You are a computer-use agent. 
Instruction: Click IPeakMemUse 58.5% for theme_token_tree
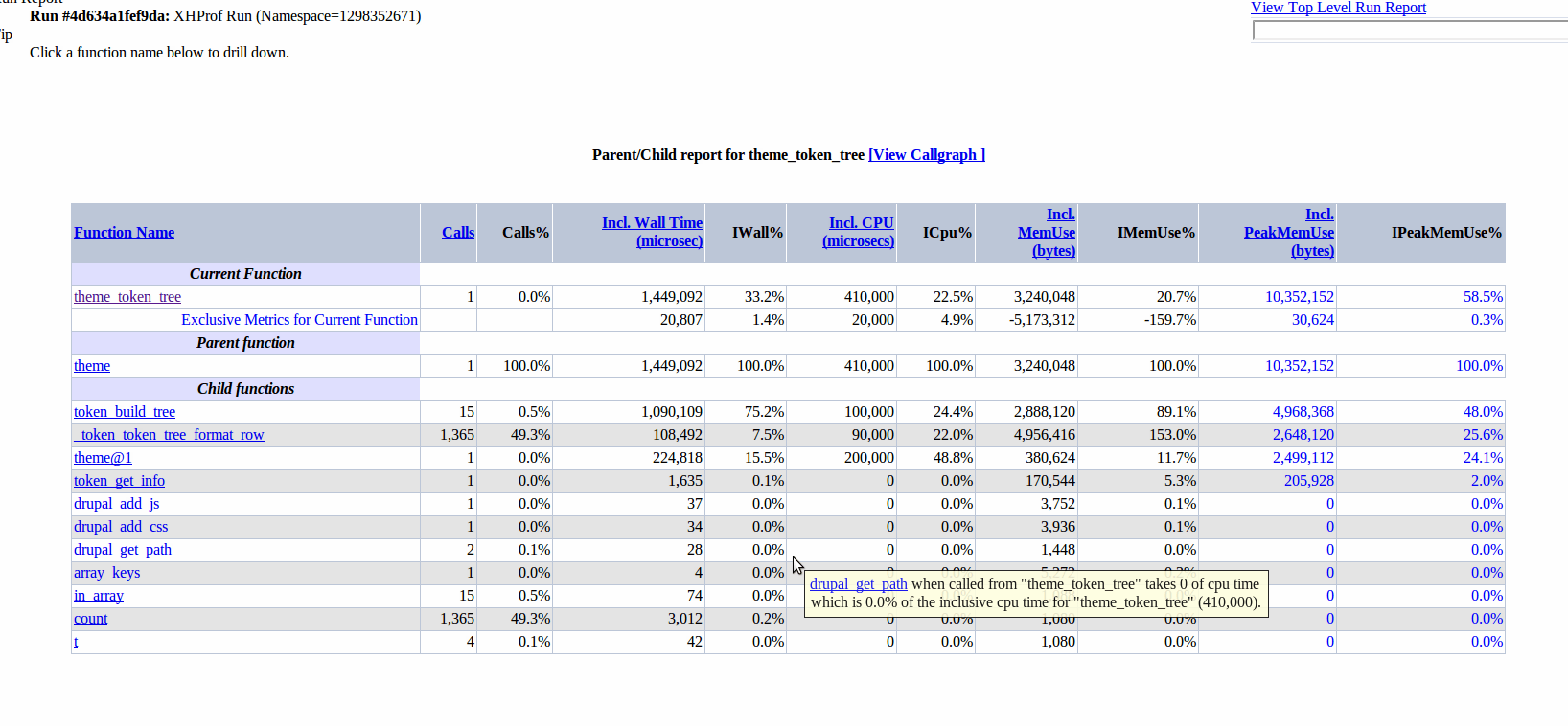coord(1483,297)
